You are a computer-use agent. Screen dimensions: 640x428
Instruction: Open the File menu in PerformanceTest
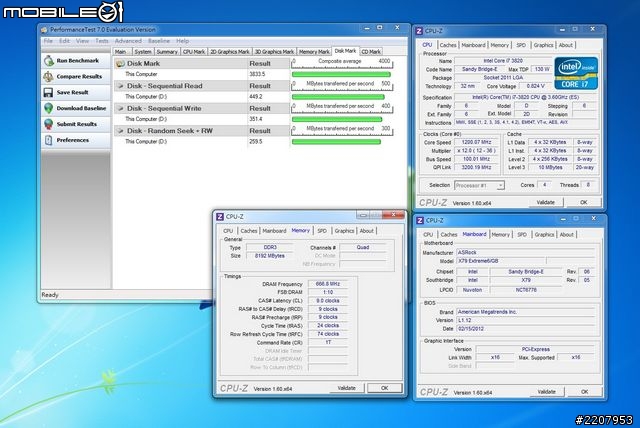pos(48,41)
